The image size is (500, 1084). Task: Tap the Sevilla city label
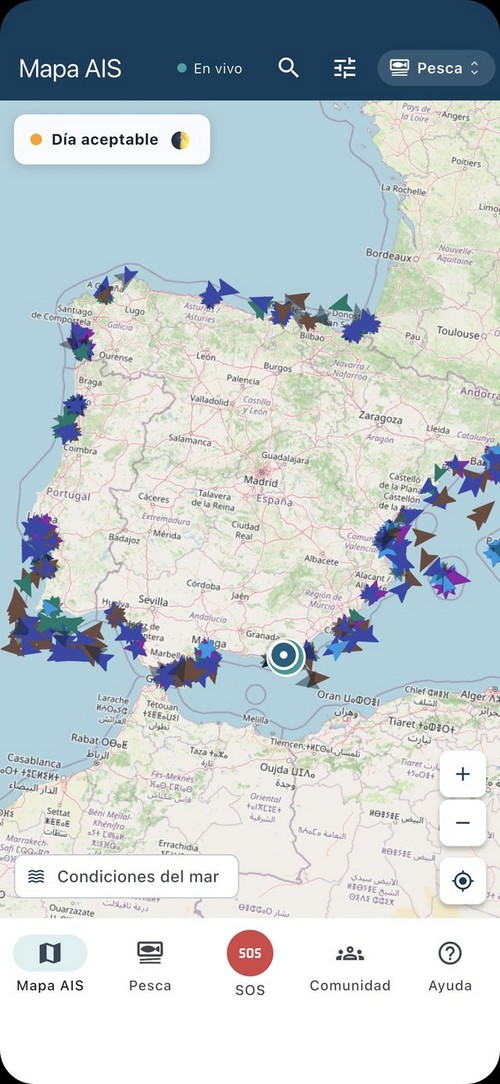tap(152, 600)
